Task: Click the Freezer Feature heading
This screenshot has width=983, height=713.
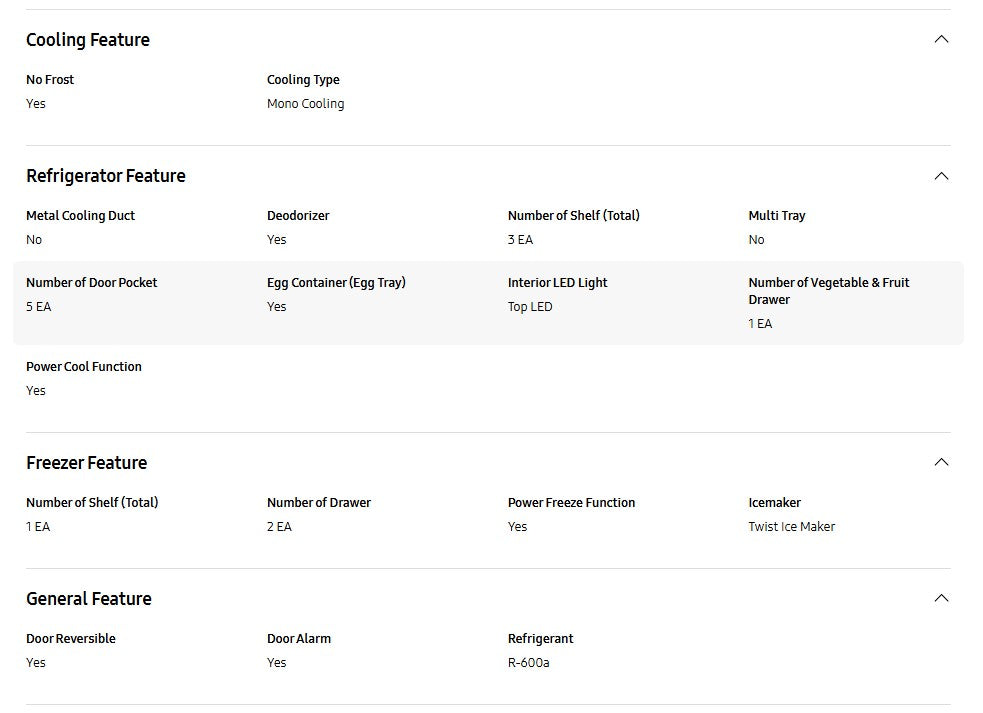Action: [87, 463]
